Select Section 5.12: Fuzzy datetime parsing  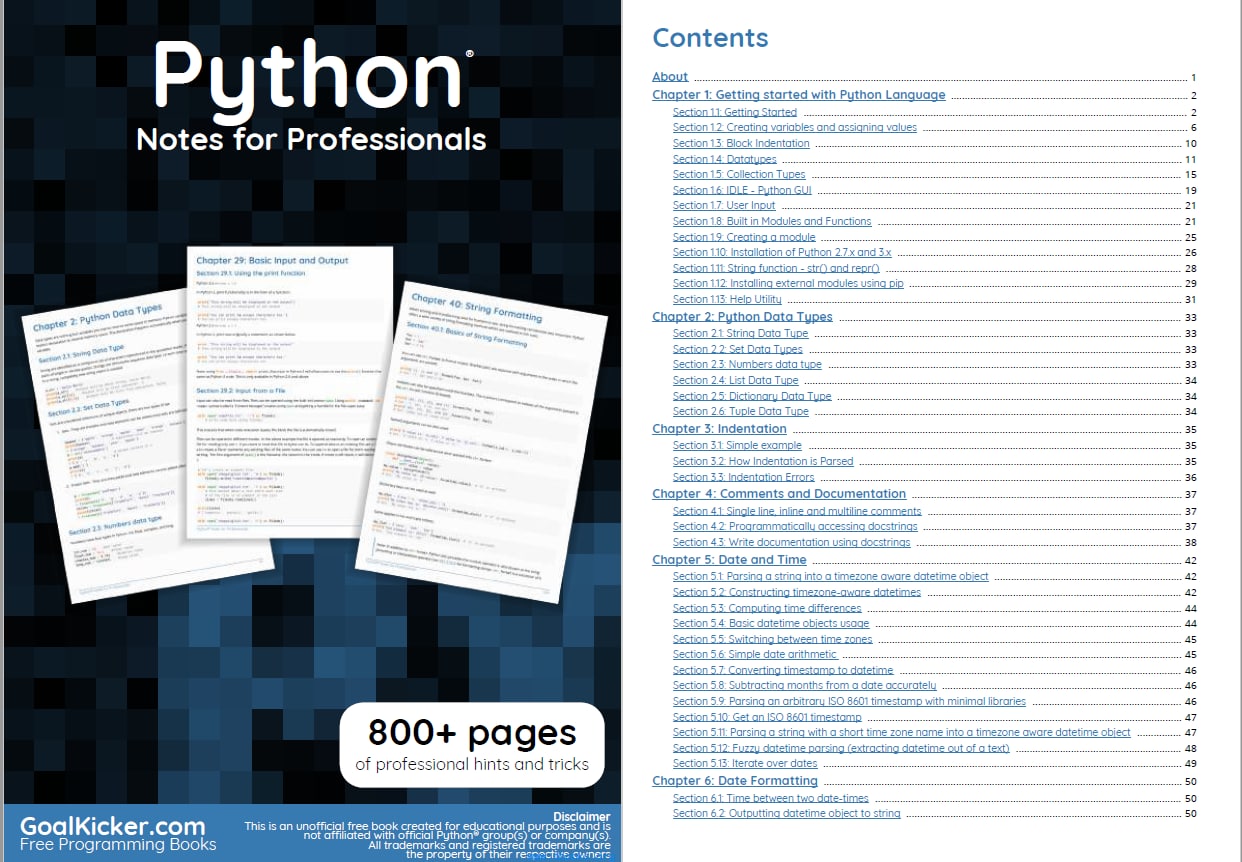841,748
